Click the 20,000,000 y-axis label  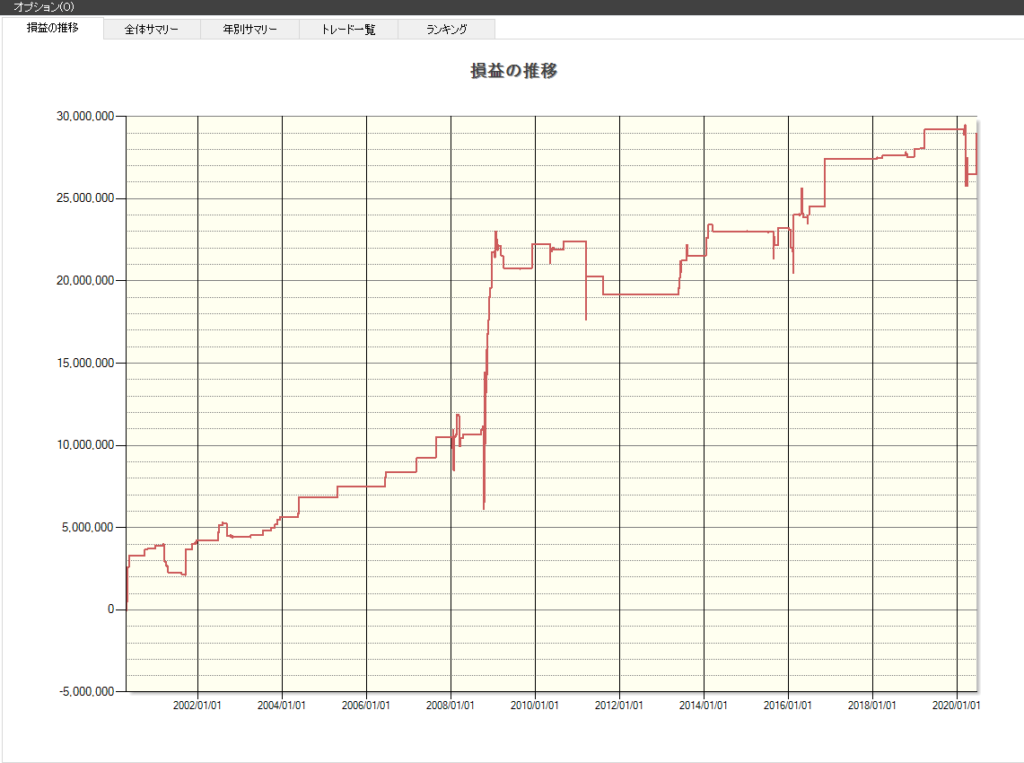pos(86,280)
